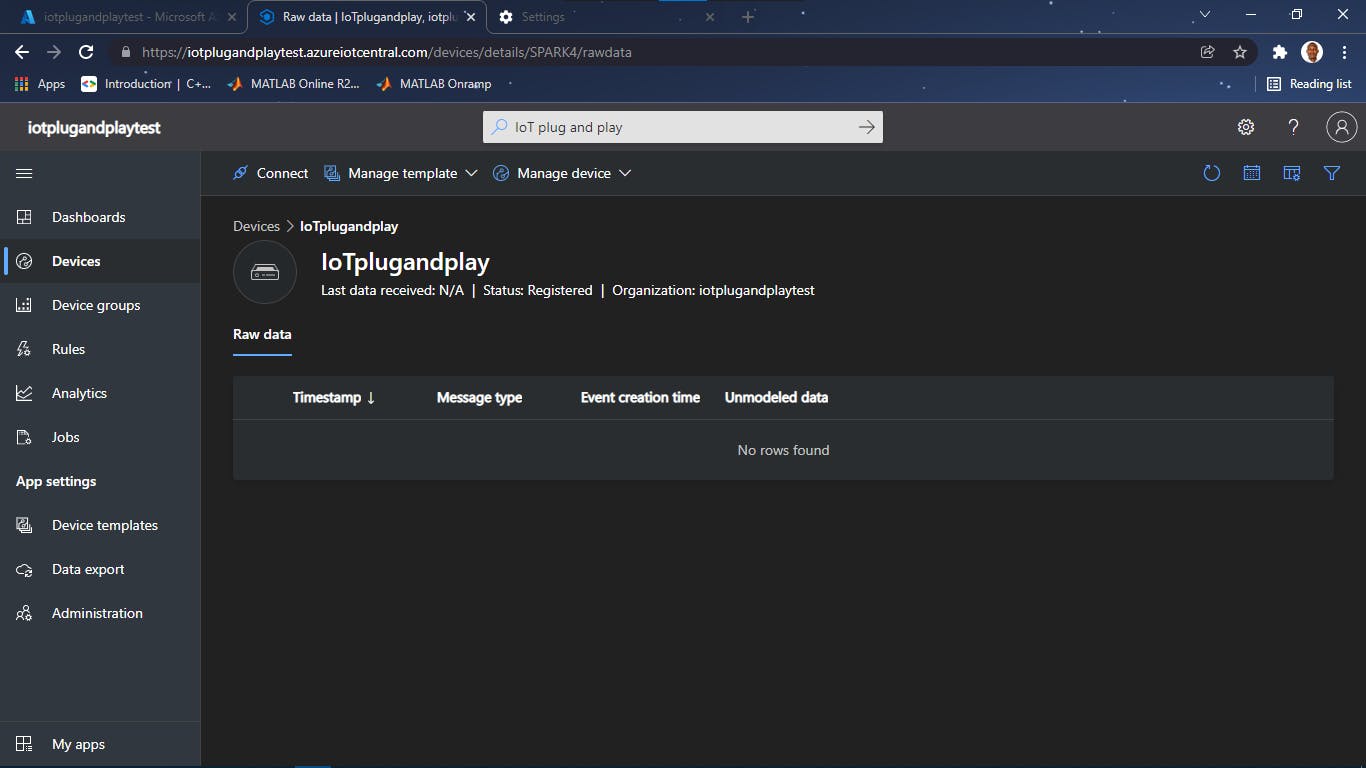Select the Devices icon in the sidebar
This screenshot has width=1366, height=768.
pyautogui.click(x=24, y=261)
